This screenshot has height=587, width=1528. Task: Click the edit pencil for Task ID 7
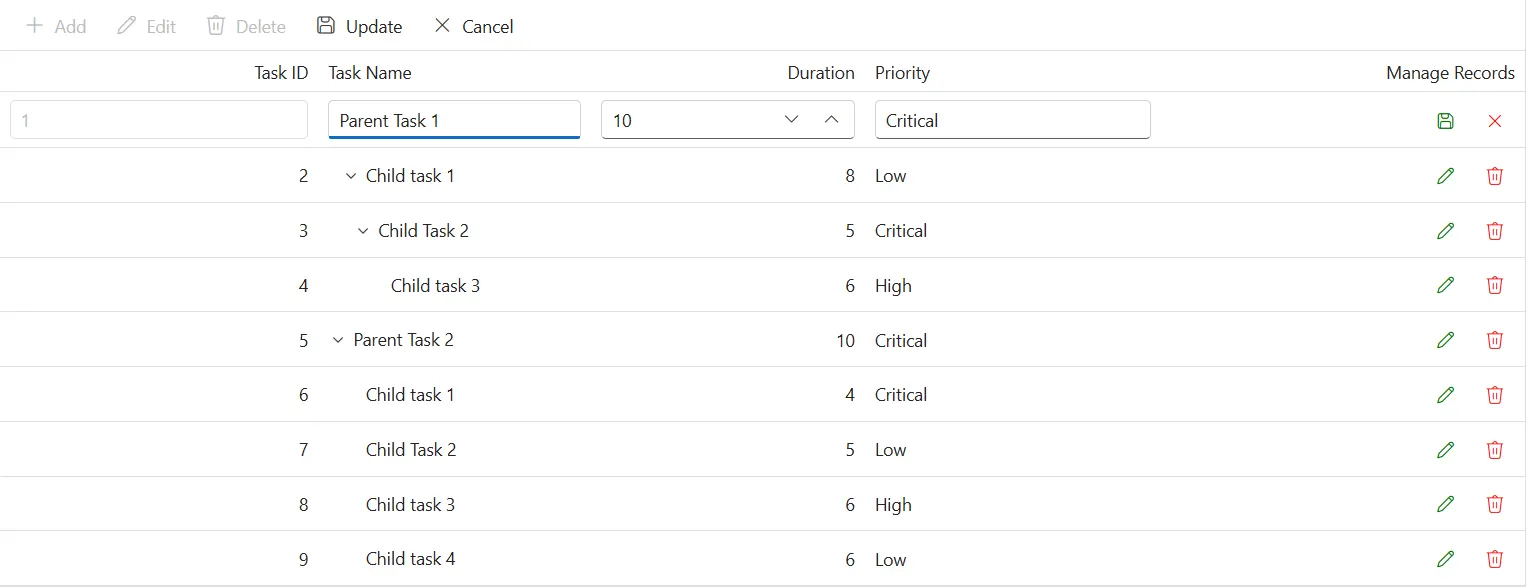pyautogui.click(x=1445, y=450)
